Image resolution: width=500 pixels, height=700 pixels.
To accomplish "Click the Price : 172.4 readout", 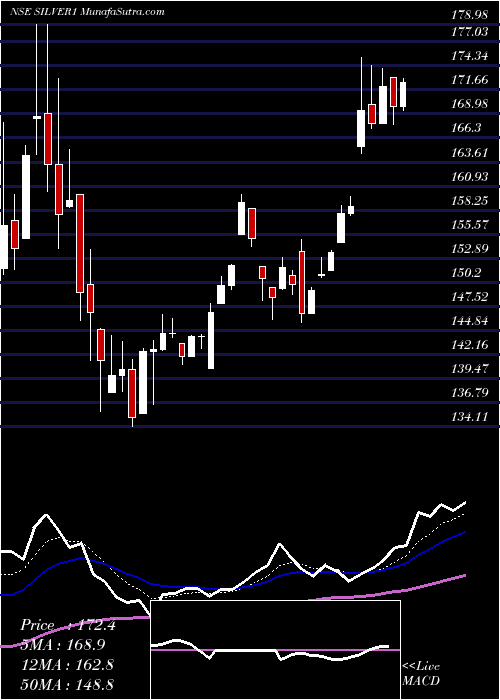I will pyautogui.click(x=68, y=625).
